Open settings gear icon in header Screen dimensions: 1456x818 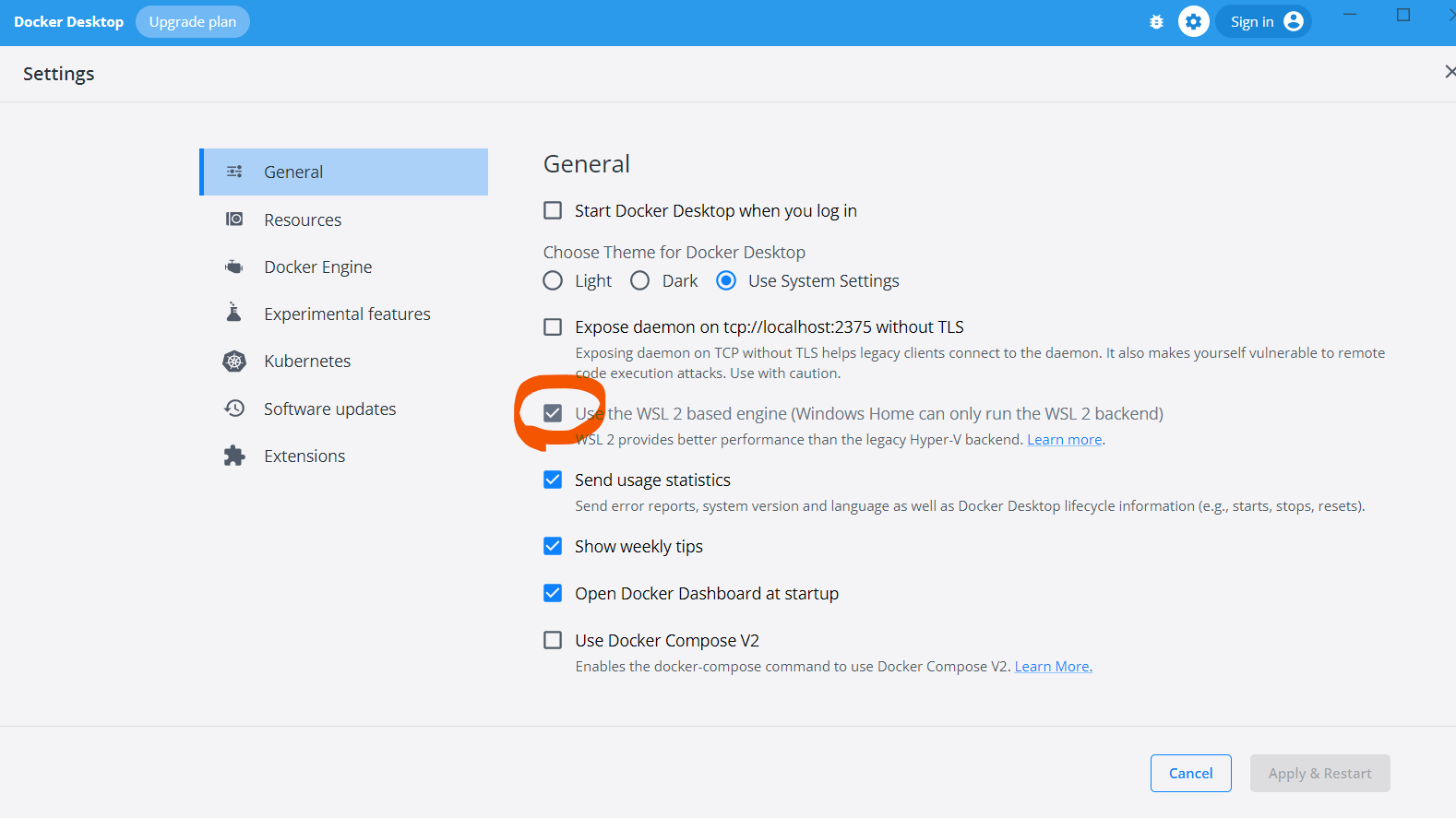click(1194, 22)
